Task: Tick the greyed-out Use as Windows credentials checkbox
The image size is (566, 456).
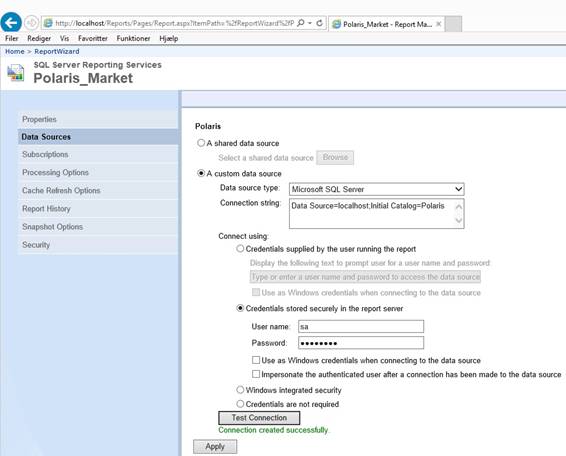Action: click(256, 292)
